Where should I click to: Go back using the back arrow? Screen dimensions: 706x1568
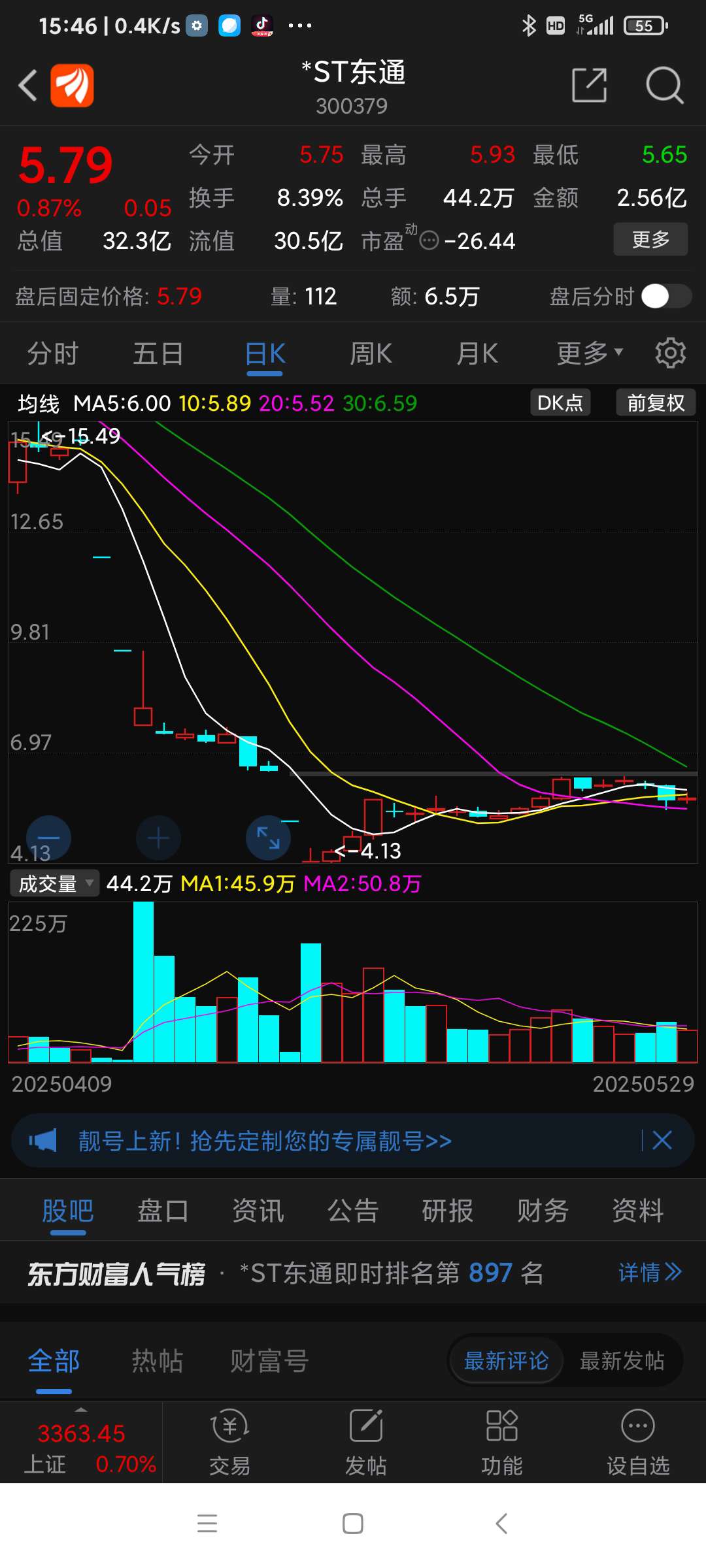point(27,86)
